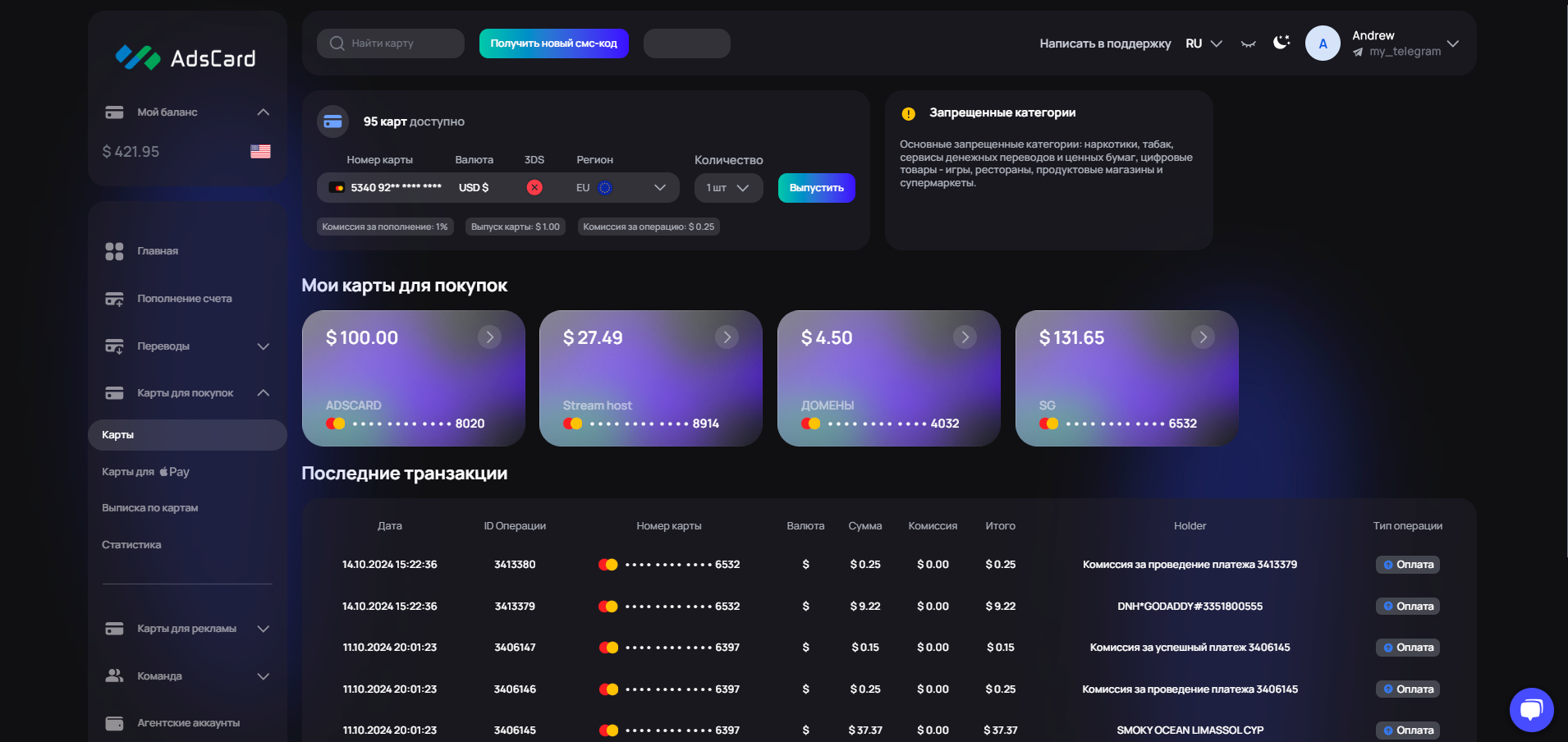1568x742 pixels.
Task: Click the Агентские аккаунты sidebar icon
Action: click(x=114, y=723)
